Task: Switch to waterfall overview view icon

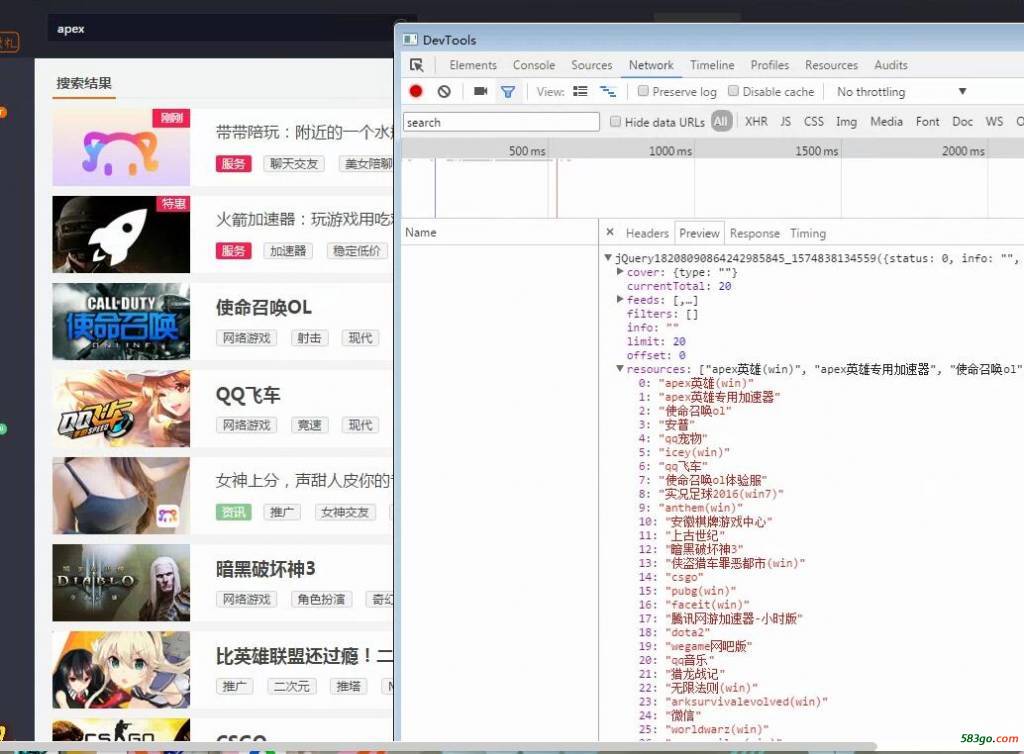Action: 607,91
